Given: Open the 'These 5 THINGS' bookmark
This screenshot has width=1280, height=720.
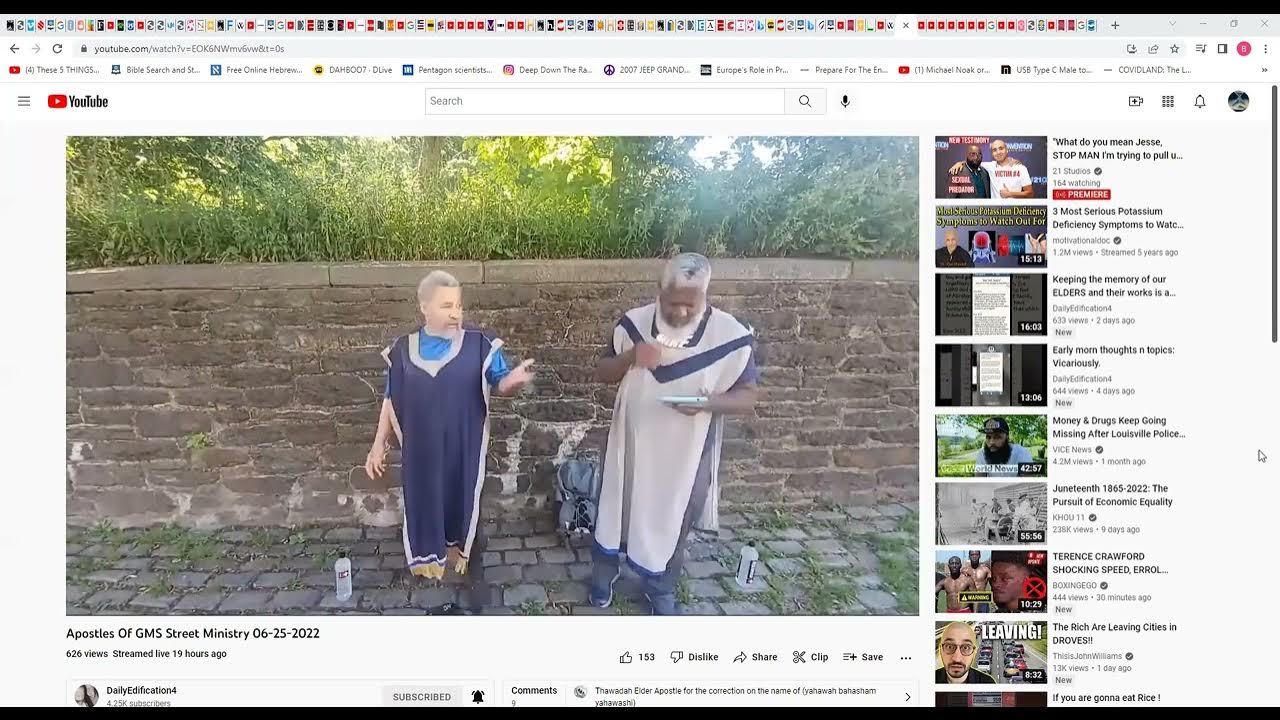Looking at the screenshot, I should 54,70.
